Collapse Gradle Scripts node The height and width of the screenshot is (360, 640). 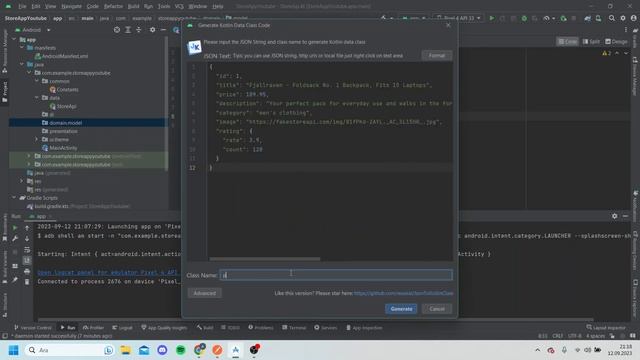[x=14, y=198]
